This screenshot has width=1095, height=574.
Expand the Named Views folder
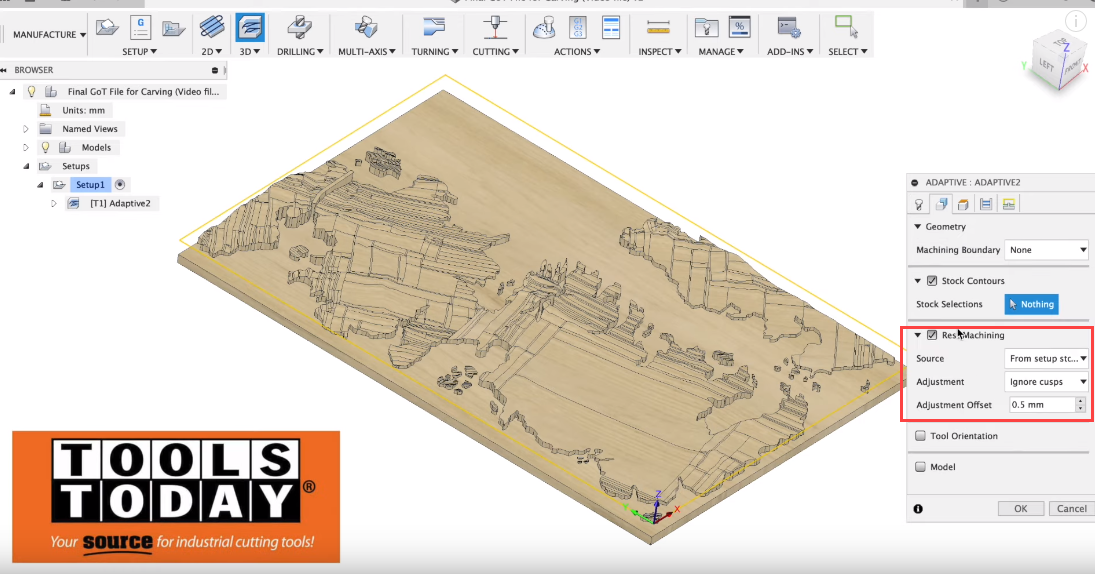(26, 129)
